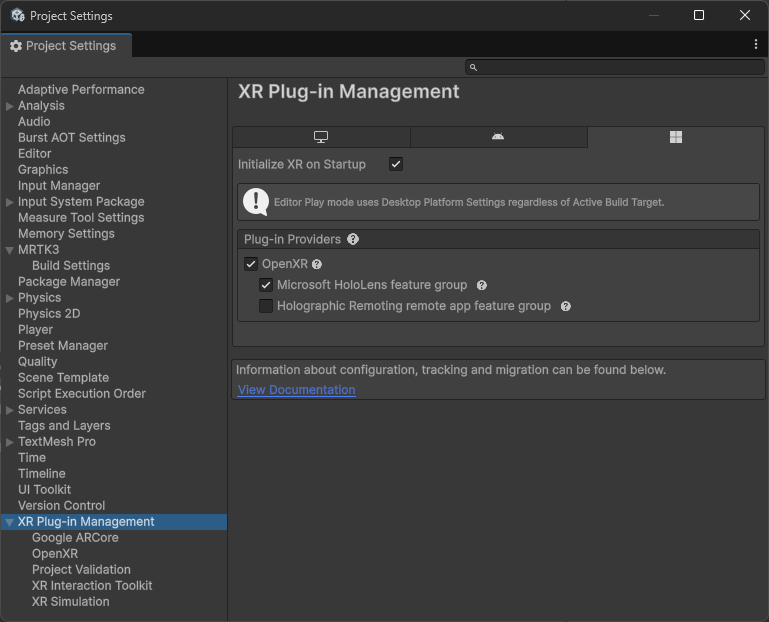Collapse the XR Plug-in Management tree
769x622 pixels.
pyautogui.click(x=10, y=522)
